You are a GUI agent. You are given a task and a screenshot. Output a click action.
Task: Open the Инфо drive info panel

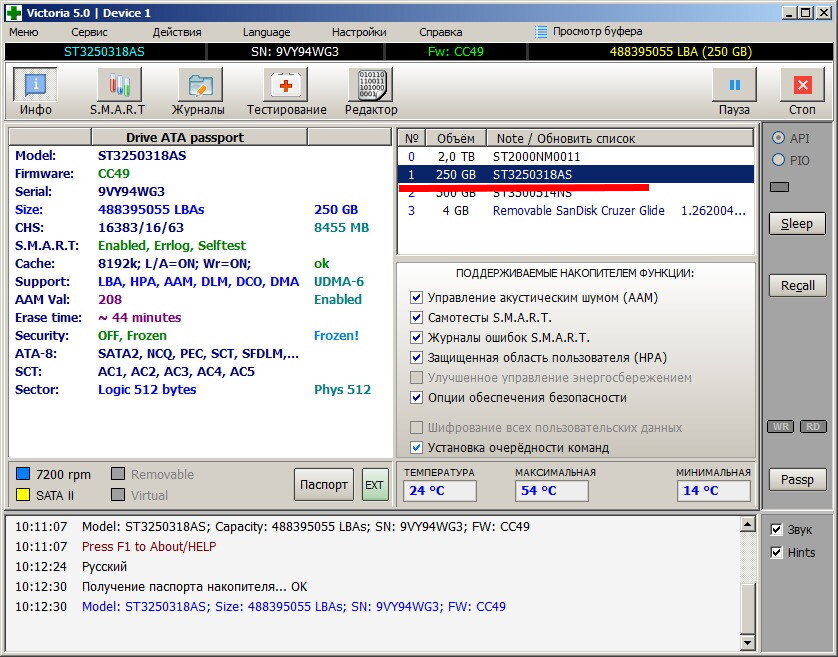click(35, 85)
